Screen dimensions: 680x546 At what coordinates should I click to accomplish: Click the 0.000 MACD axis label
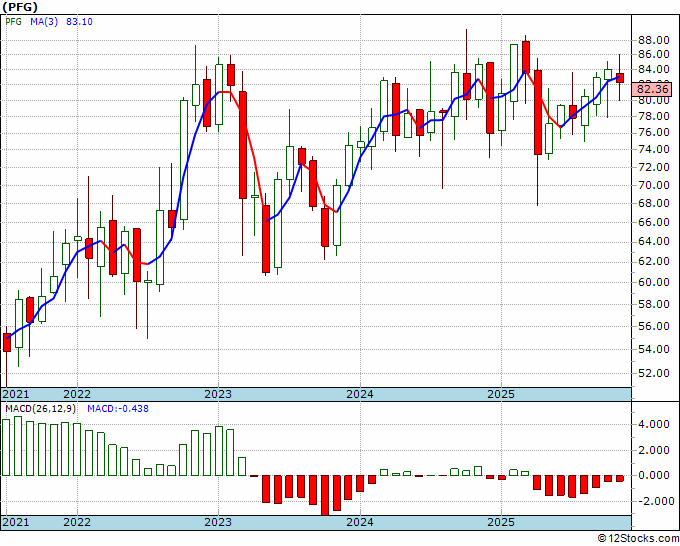(x=654, y=475)
